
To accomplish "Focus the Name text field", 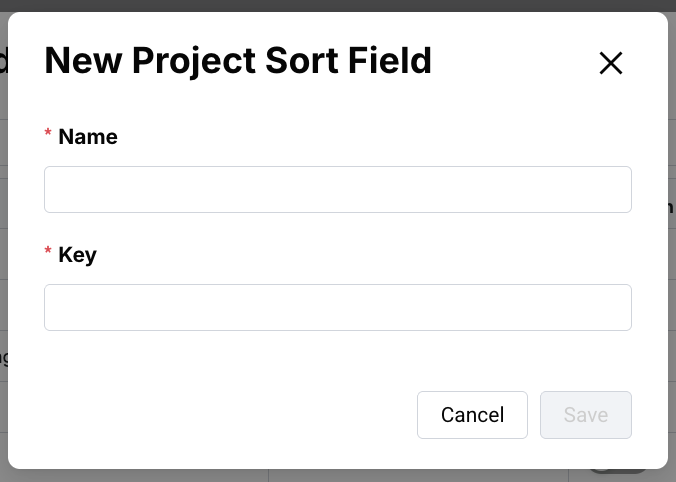I will (x=338, y=189).
